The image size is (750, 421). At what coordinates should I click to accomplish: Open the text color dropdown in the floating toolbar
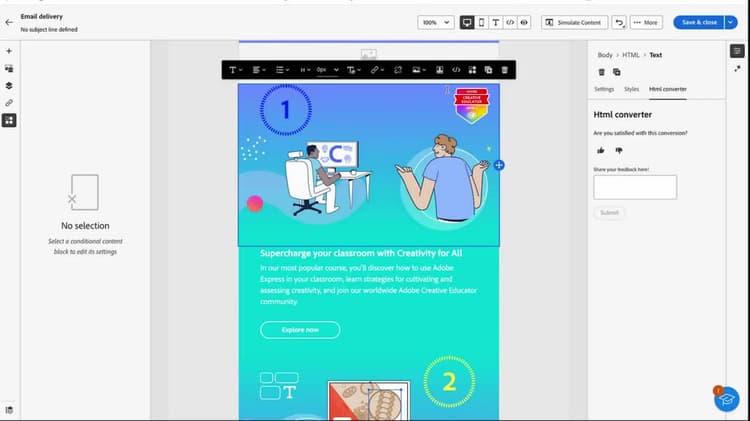click(353, 70)
